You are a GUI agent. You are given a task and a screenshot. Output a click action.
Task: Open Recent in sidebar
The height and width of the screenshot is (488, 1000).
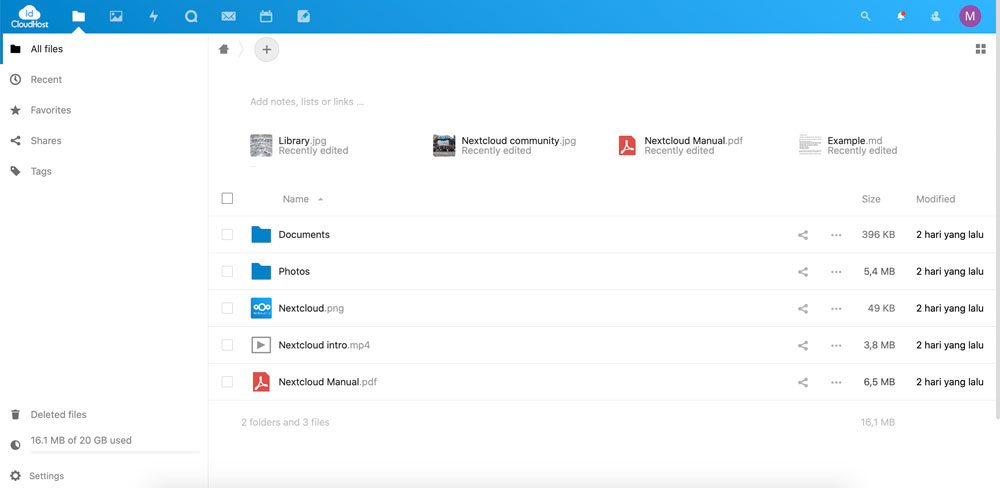104,80
